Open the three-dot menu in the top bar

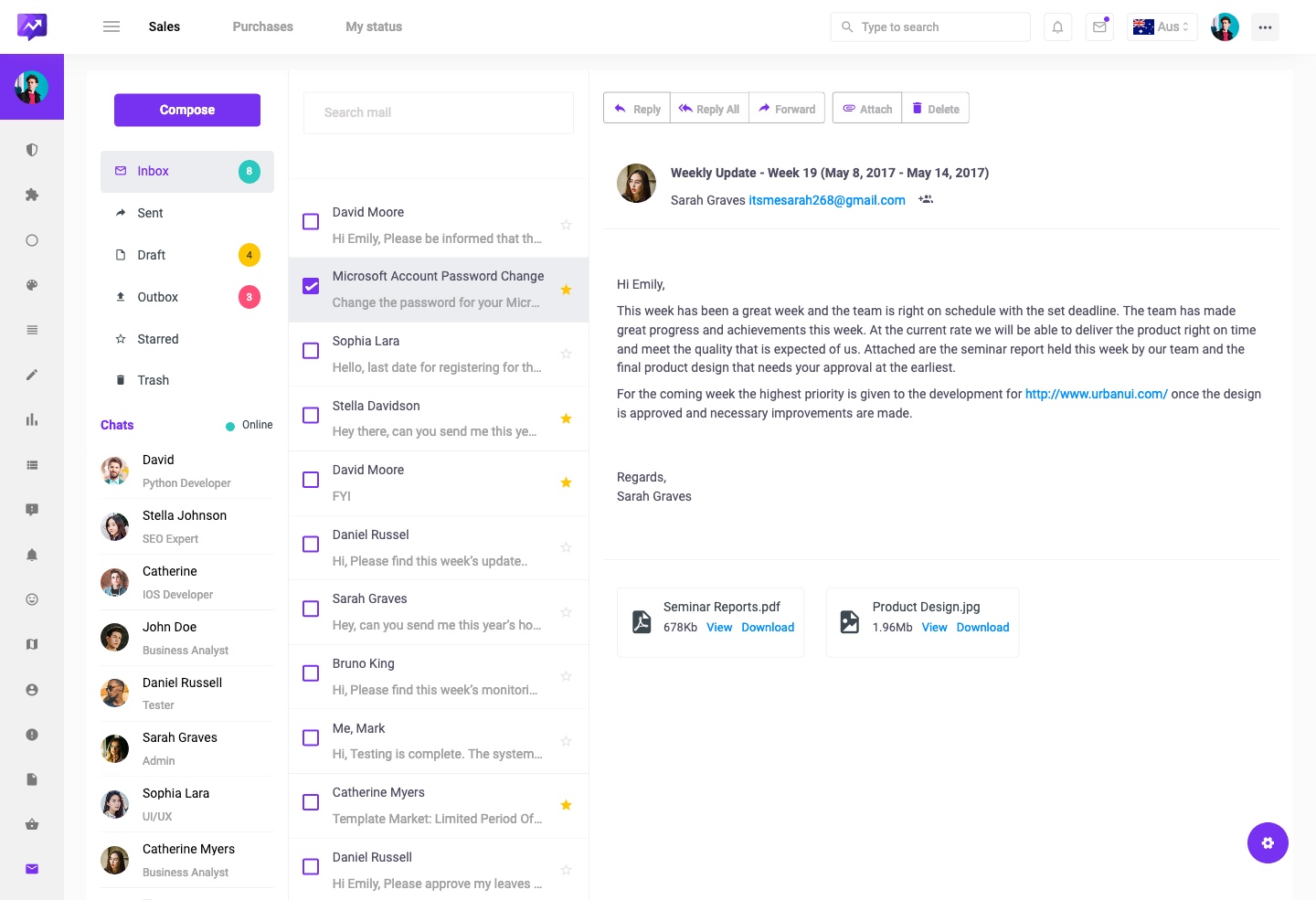tap(1265, 26)
